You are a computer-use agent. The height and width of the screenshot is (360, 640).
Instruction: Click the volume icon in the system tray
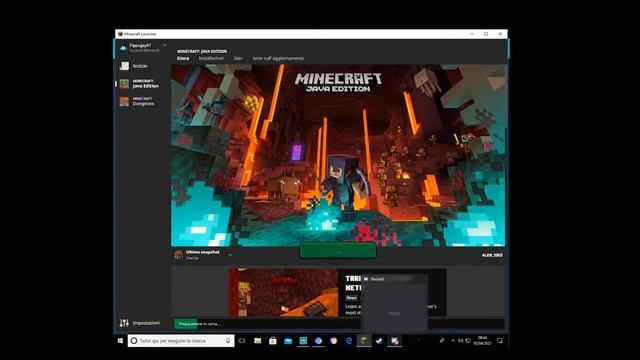coord(460,340)
